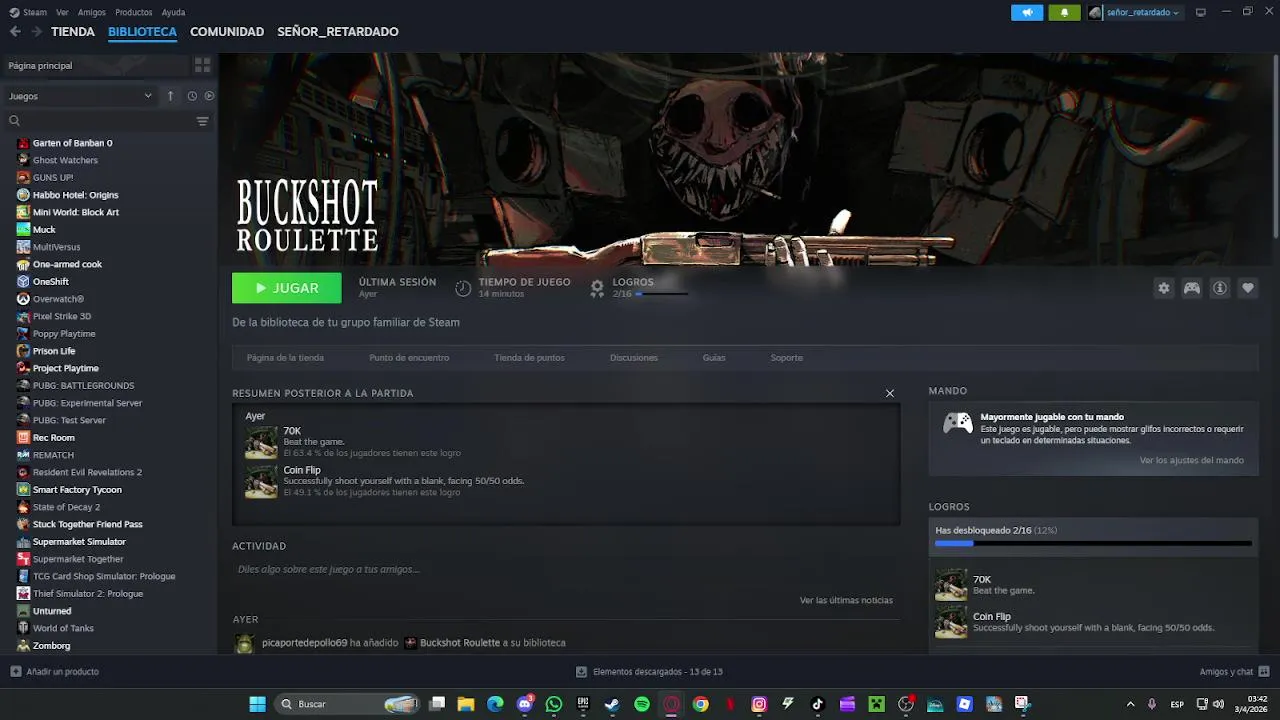This screenshot has width=1280, height=720.
Task: Click the Coin Flip achievement thumbnail in summary
Action: (262, 482)
